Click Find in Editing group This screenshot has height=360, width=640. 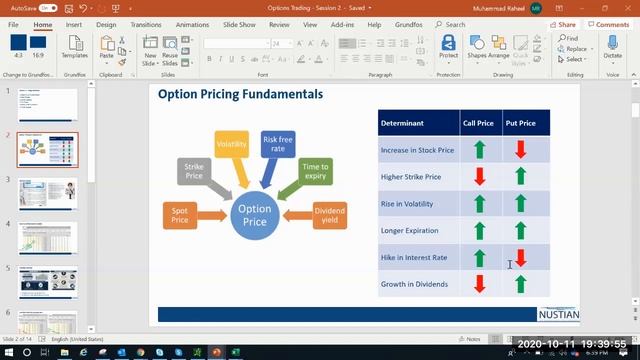568,38
